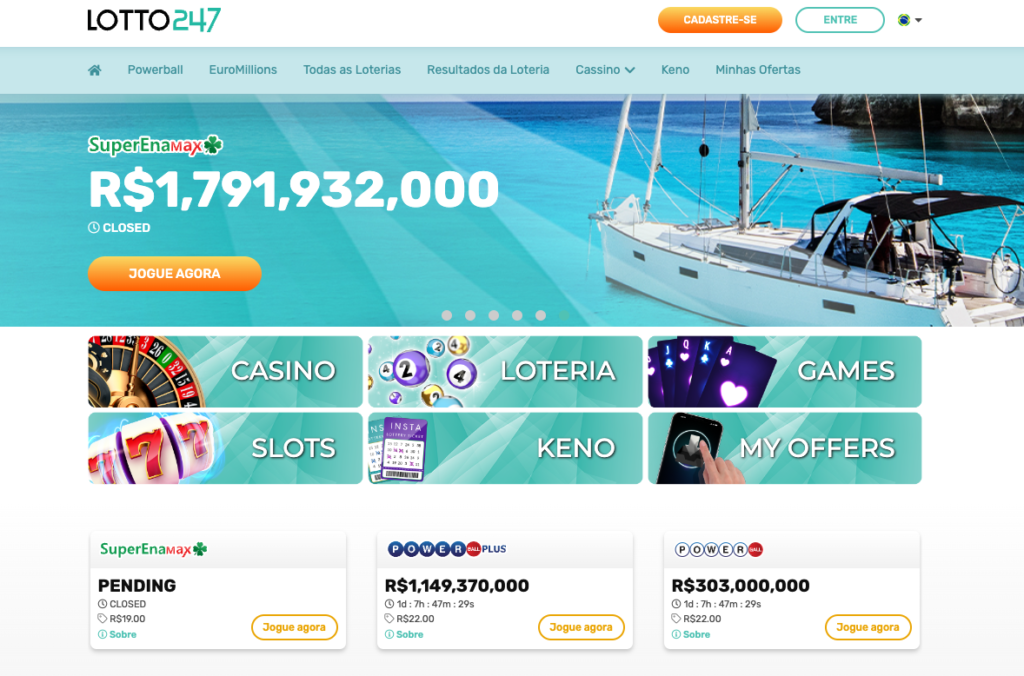1024x676 pixels.
Task: Click the ENTRE login button
Action: click(x=840, y=20)
